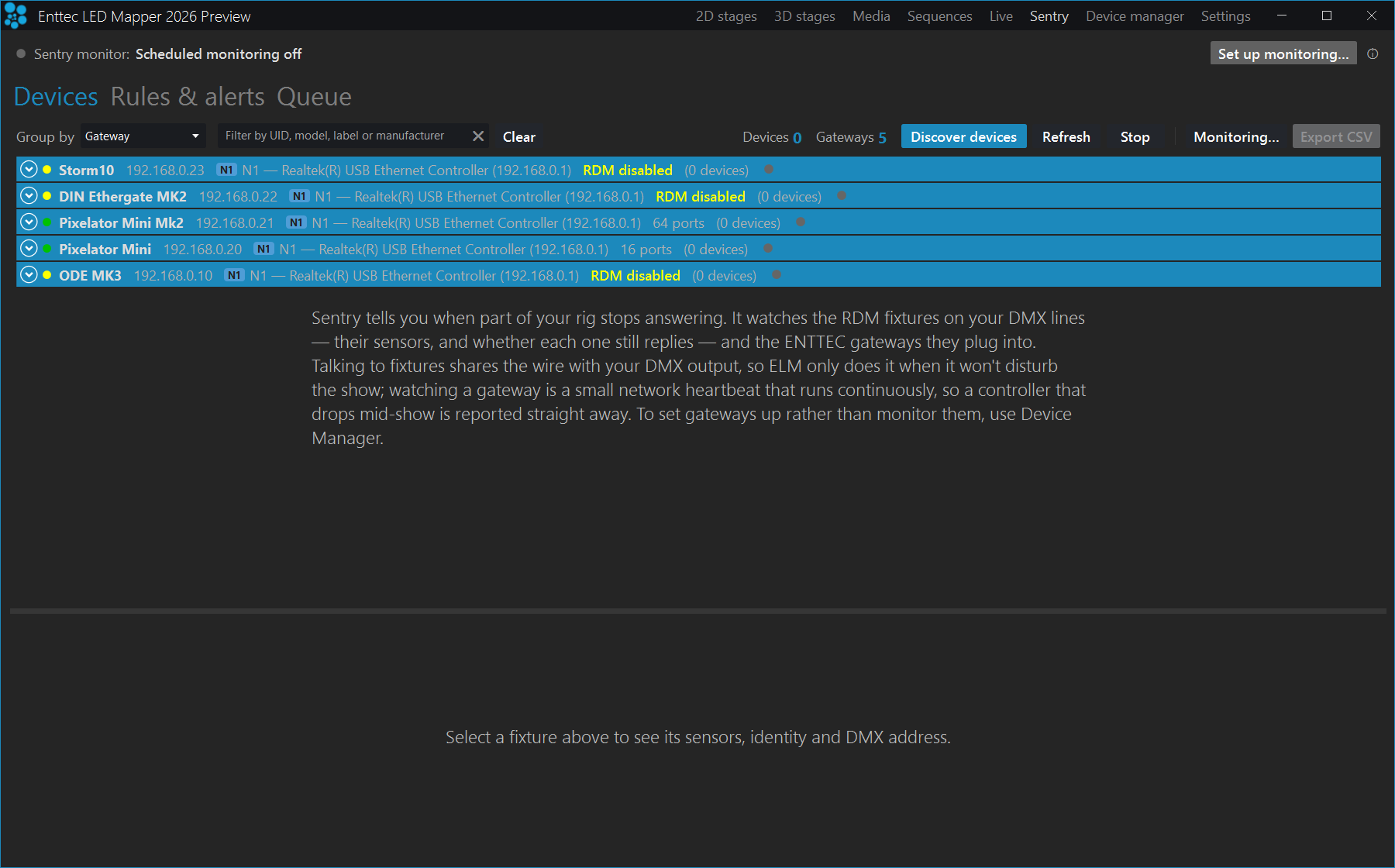This screenshot has height=868, width=1395.
Task: Click IP address 192.168.0.20
Action: click(202, 249)
